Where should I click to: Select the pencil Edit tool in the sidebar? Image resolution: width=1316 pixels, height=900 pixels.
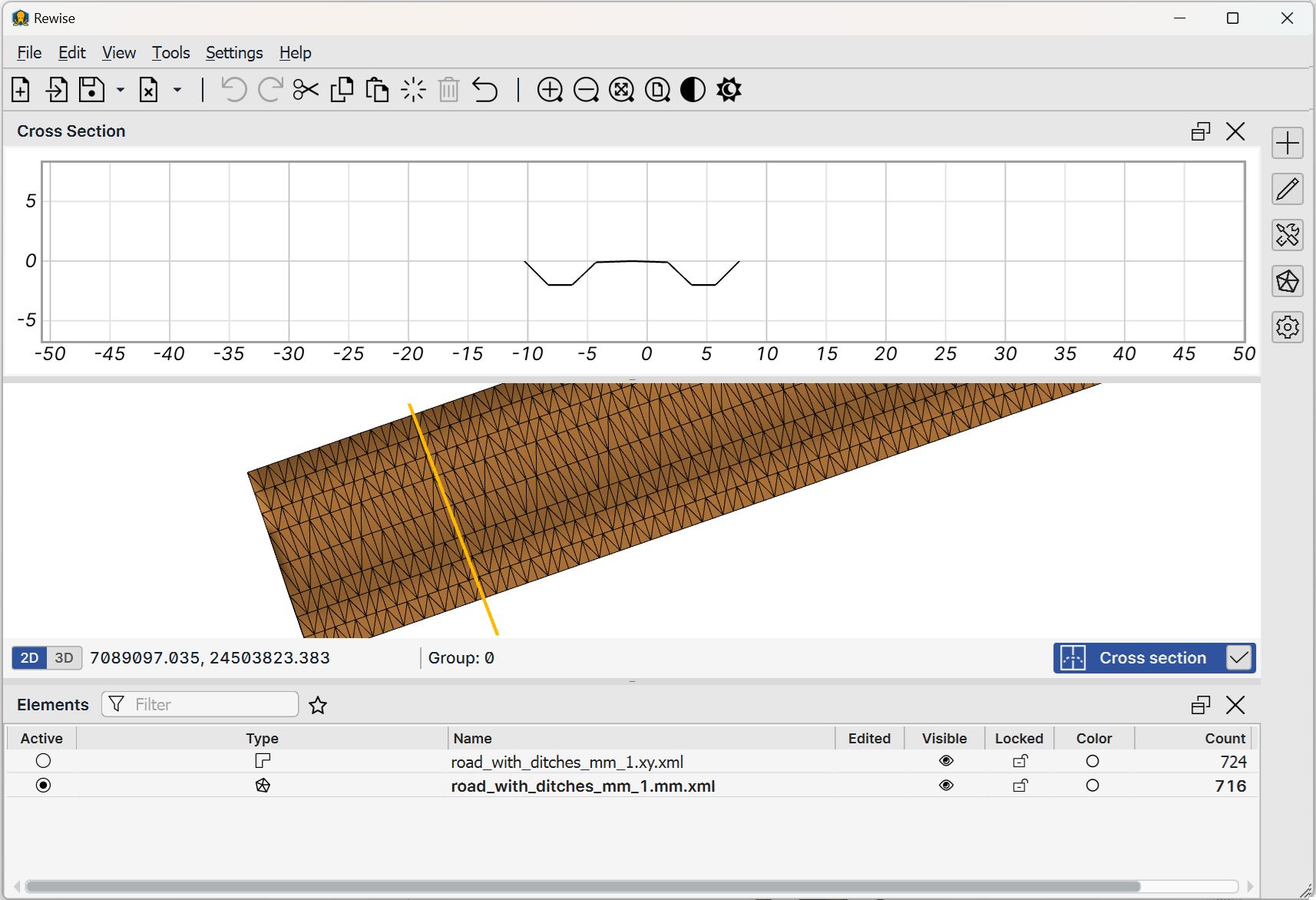coord(1288,189)
